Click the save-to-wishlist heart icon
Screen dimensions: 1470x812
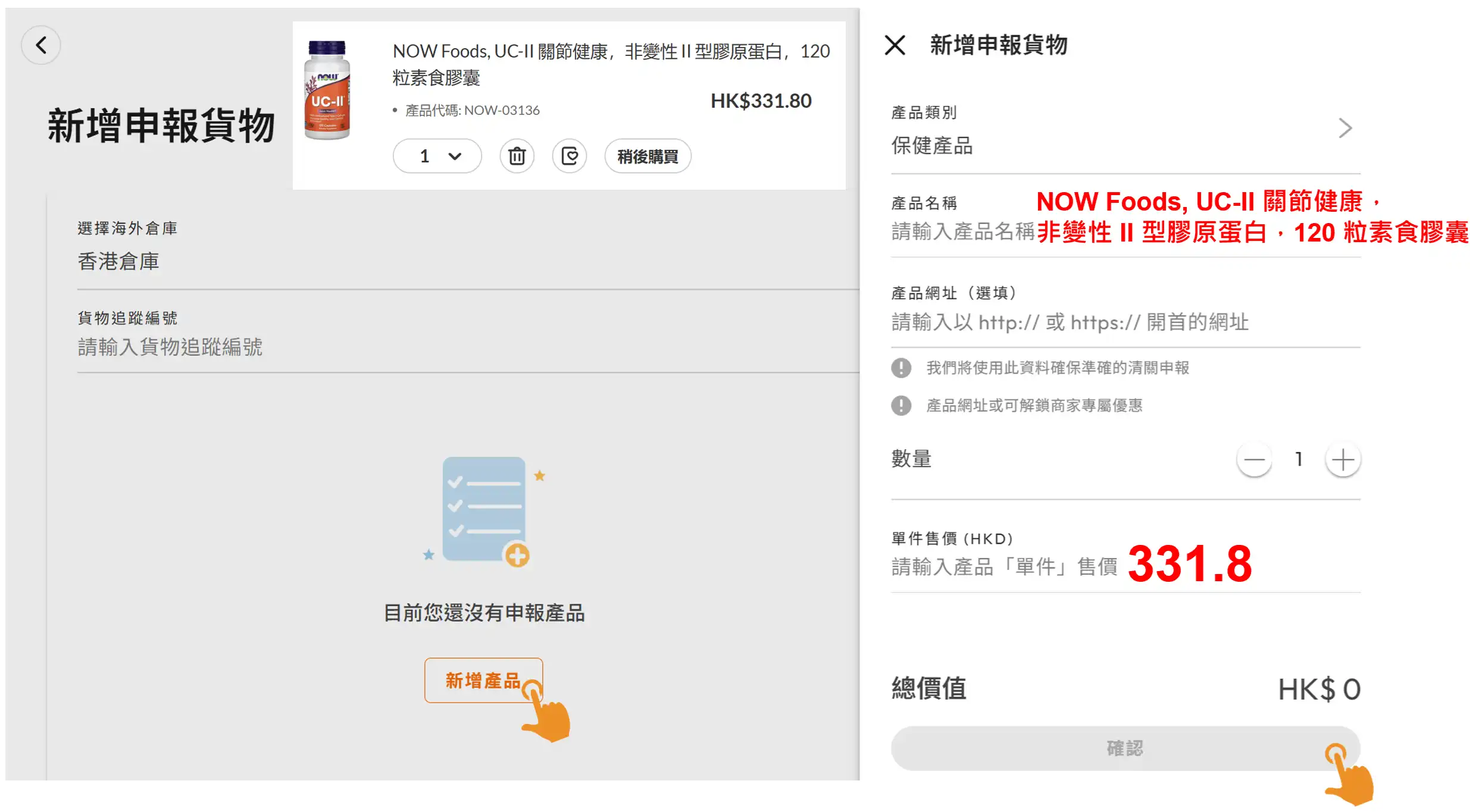pos(570,156)
